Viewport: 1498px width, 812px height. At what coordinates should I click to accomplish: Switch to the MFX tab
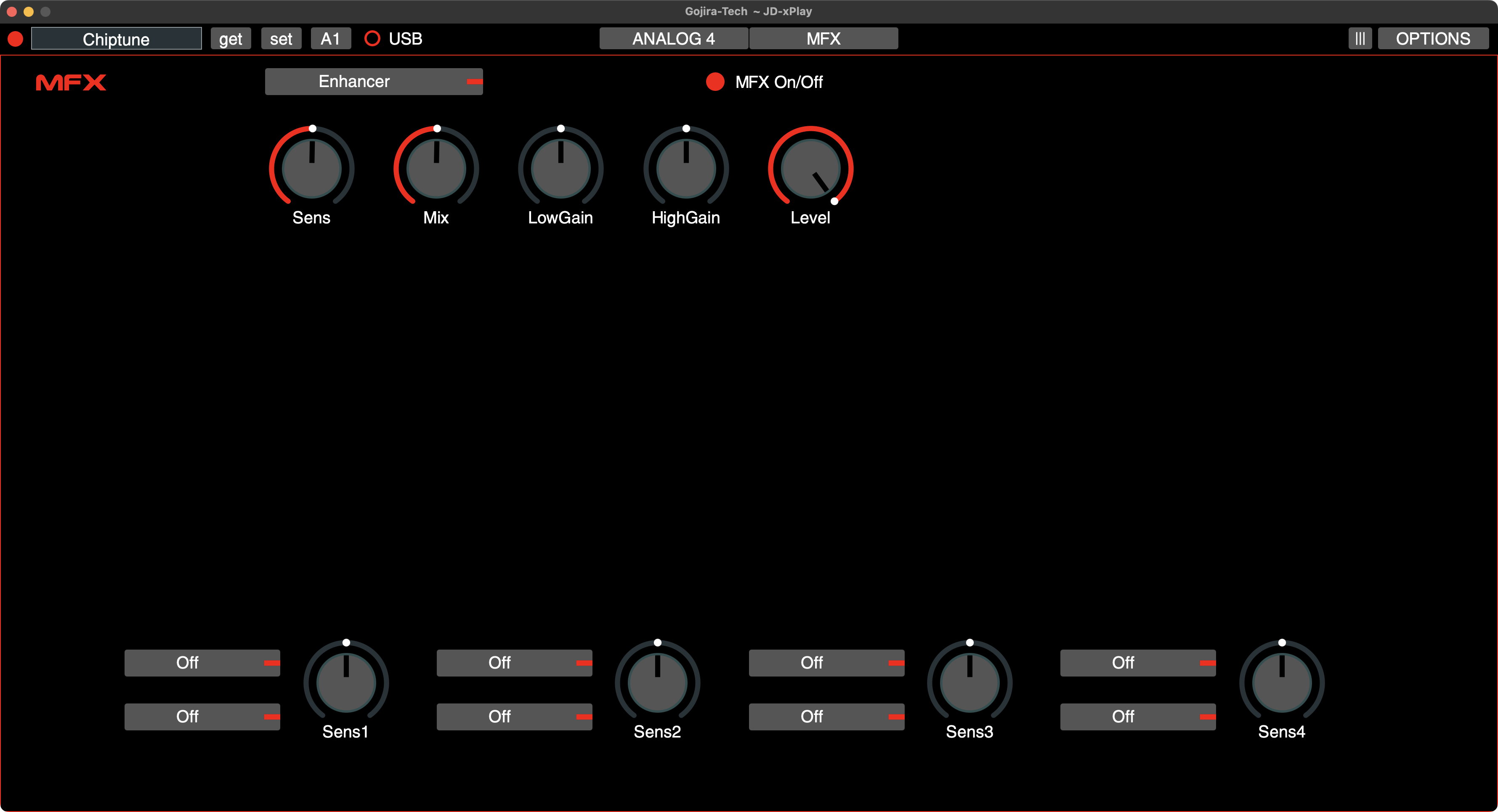click(823, 39)
